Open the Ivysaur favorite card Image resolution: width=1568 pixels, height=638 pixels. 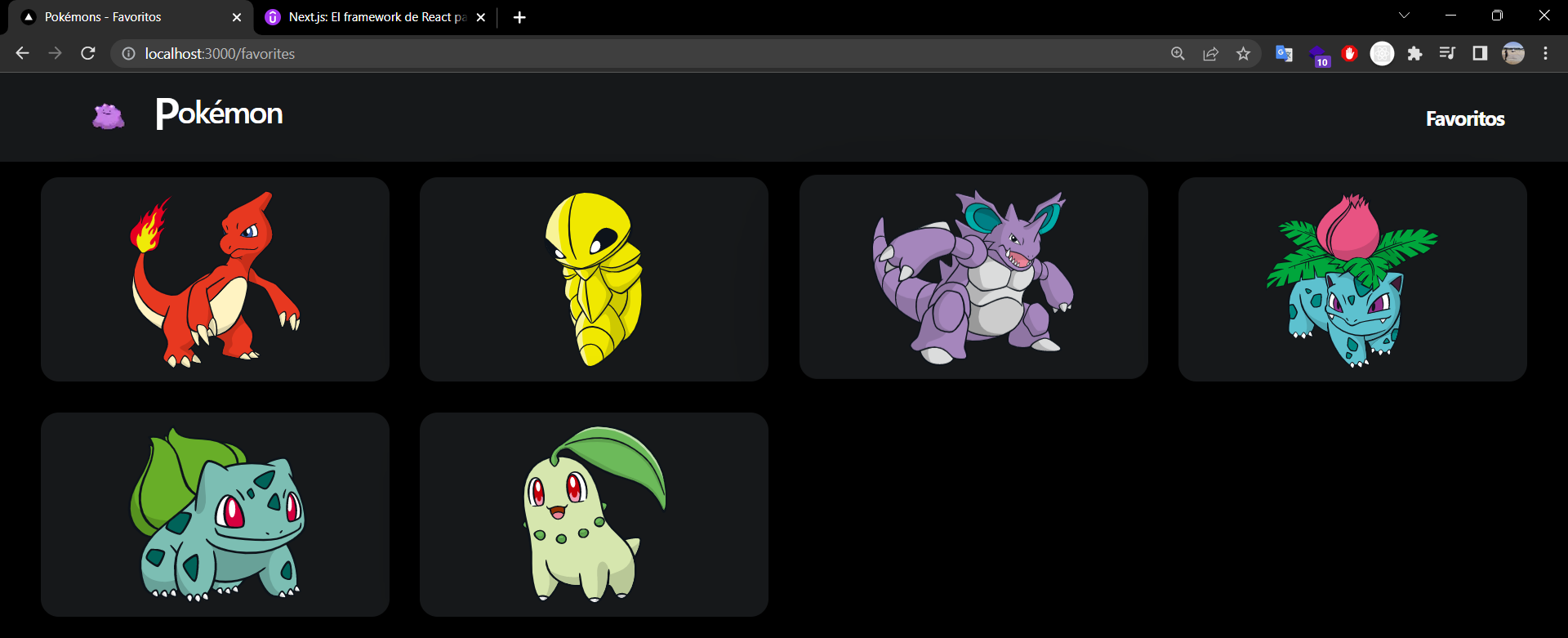point(1352,279)
